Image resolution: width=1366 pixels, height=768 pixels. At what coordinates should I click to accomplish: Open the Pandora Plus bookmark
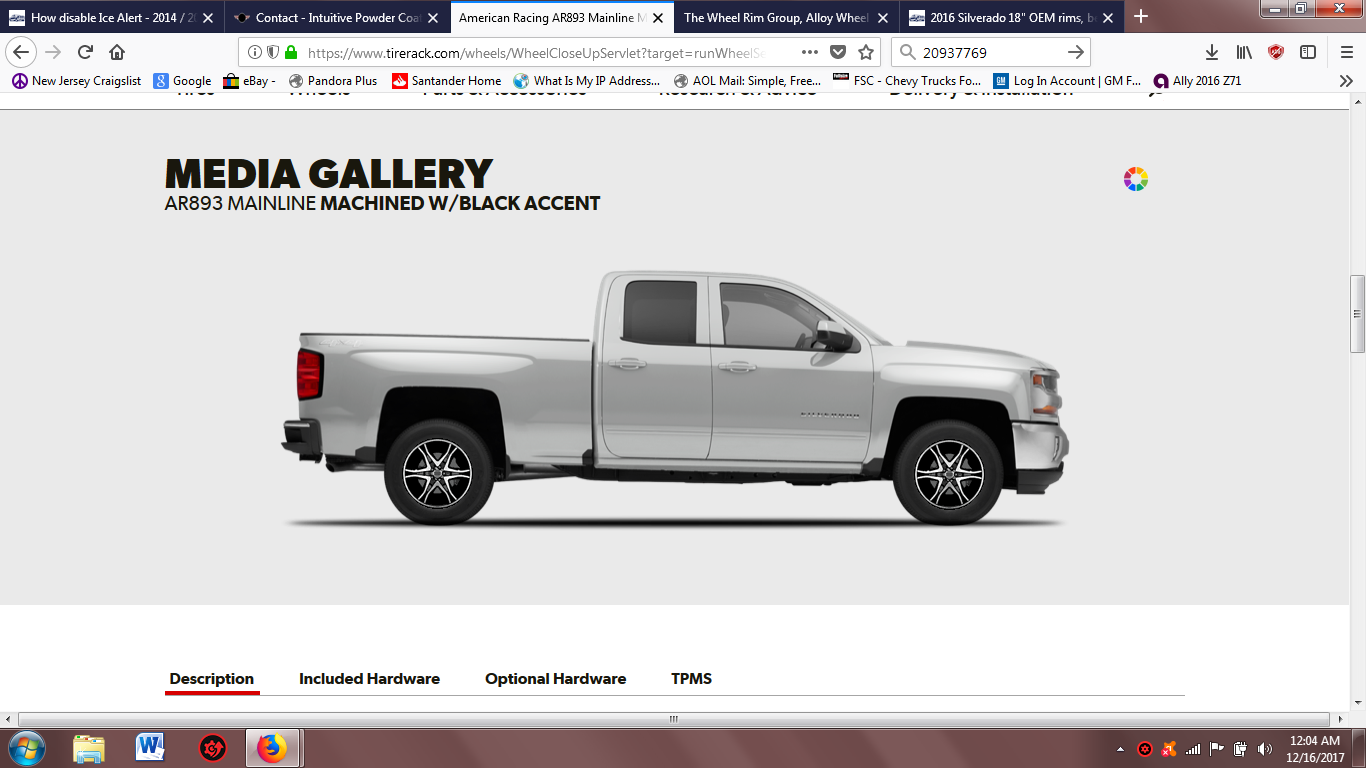coord(333,81)
